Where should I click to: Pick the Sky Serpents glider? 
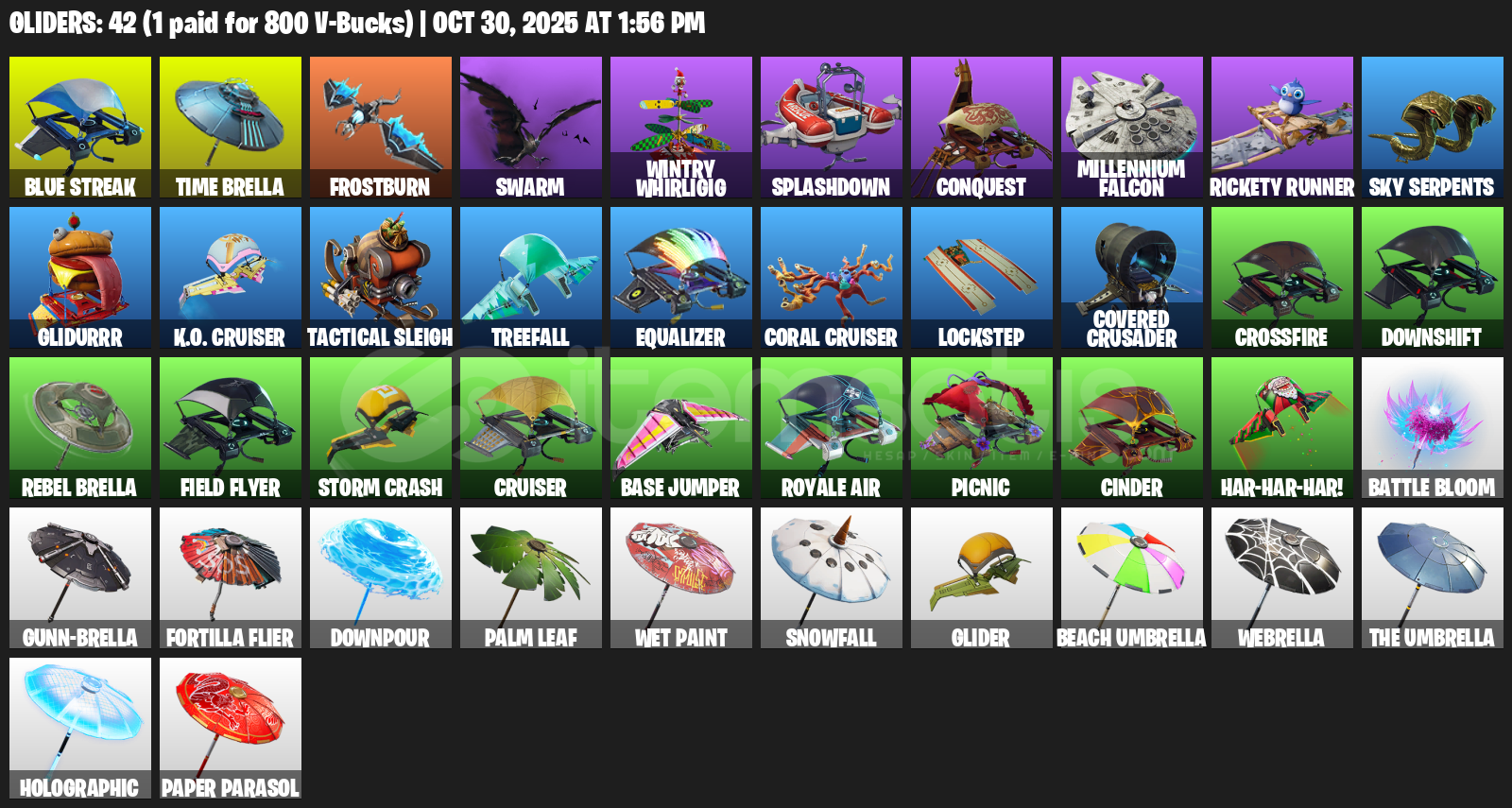coord(1433,128)
